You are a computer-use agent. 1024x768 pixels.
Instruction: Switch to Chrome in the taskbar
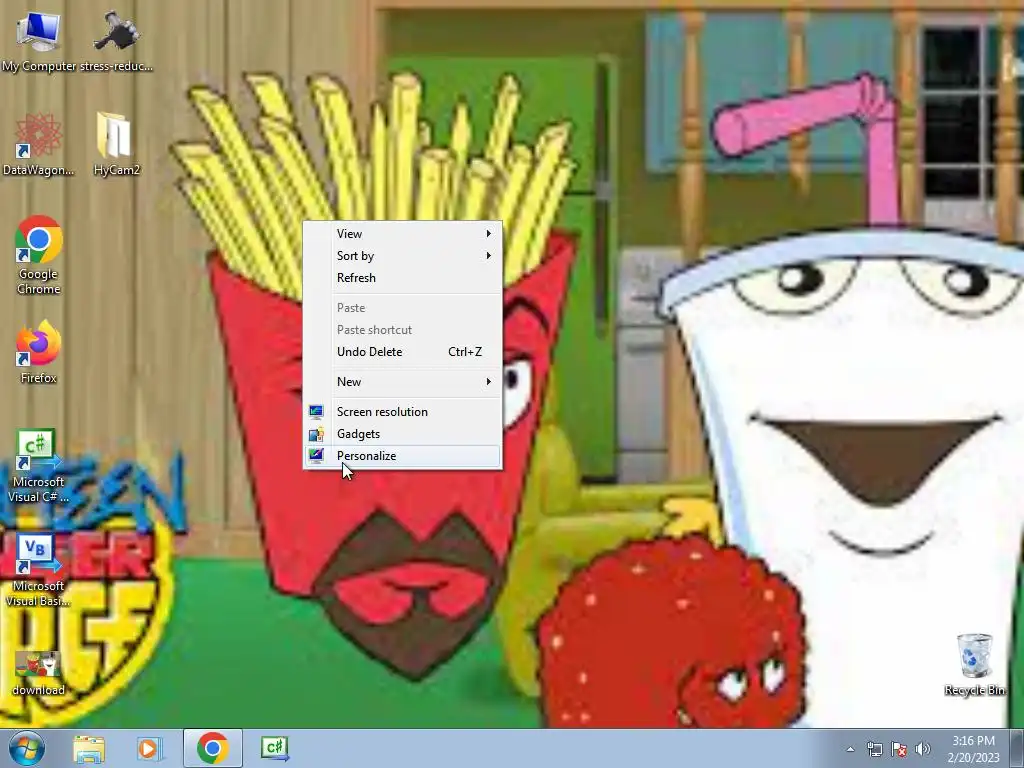pyautogui.click(x=212, y=748)
